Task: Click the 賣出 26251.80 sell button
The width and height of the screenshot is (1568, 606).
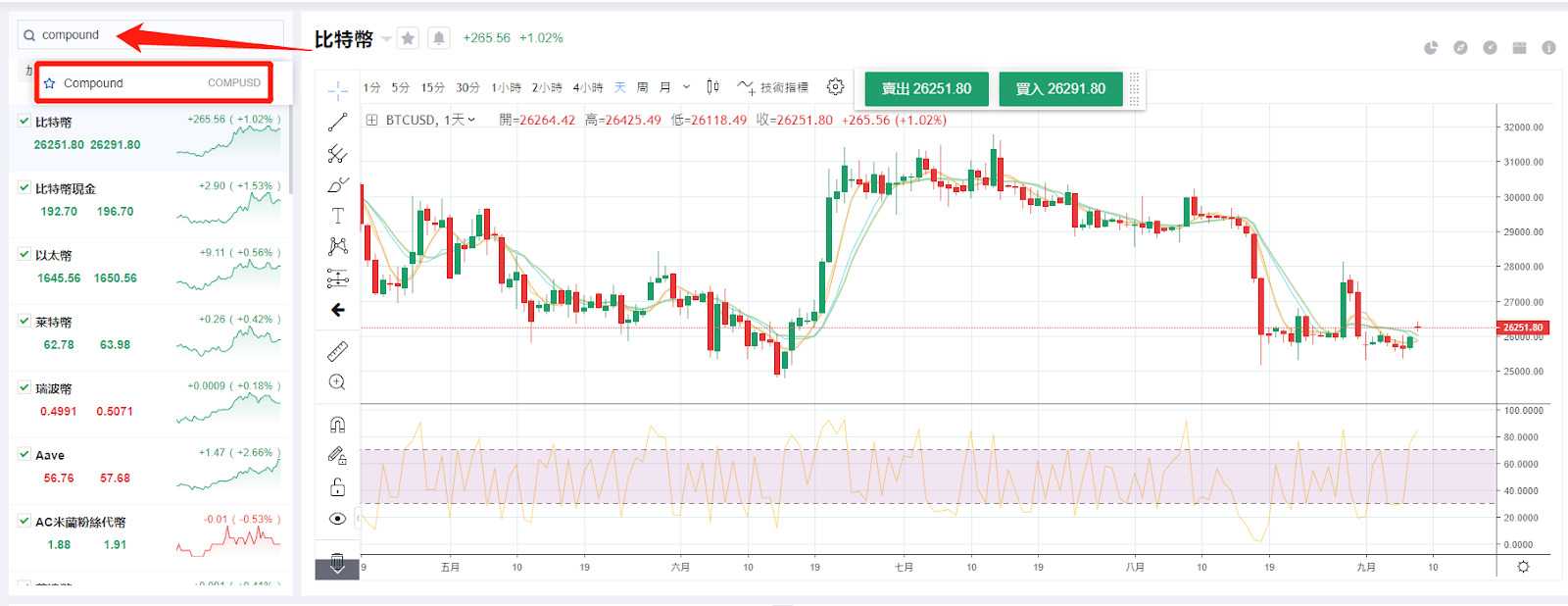Action: tap(926, 88)
